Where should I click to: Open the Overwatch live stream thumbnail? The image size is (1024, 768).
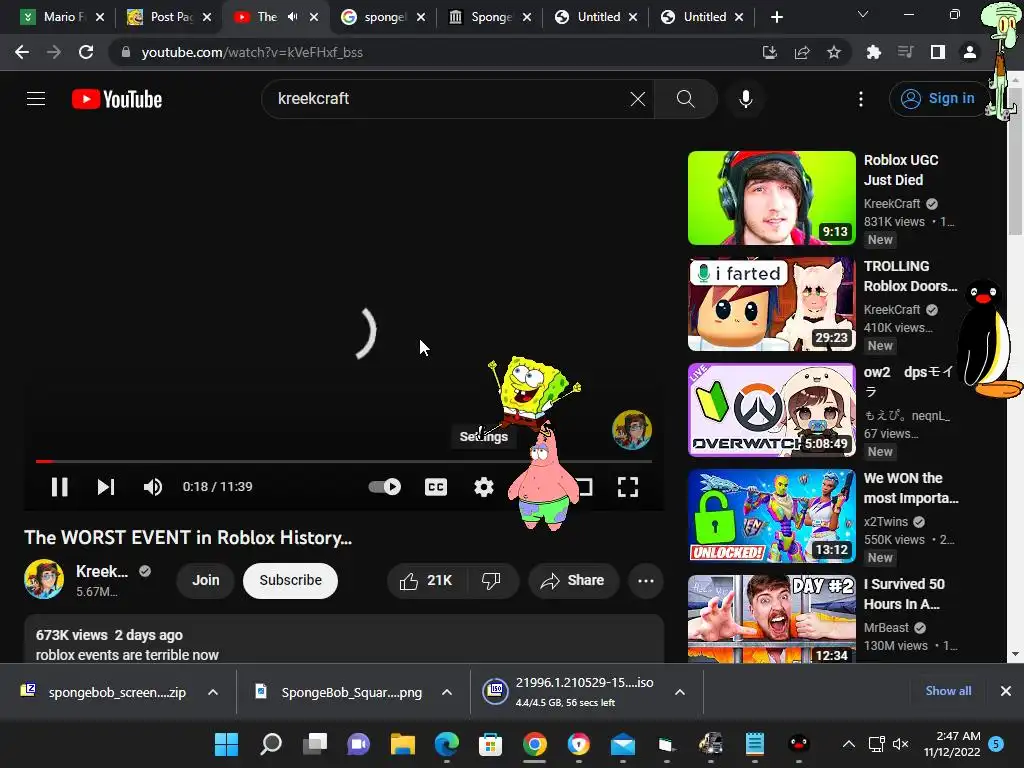pyautogui.click(x=771, y=410)
